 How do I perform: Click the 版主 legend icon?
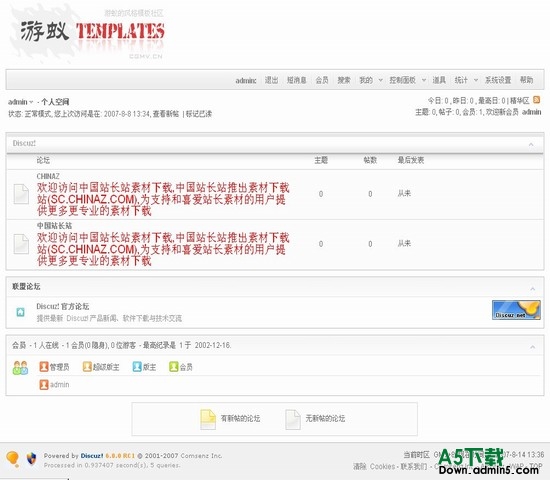(137, 367)
